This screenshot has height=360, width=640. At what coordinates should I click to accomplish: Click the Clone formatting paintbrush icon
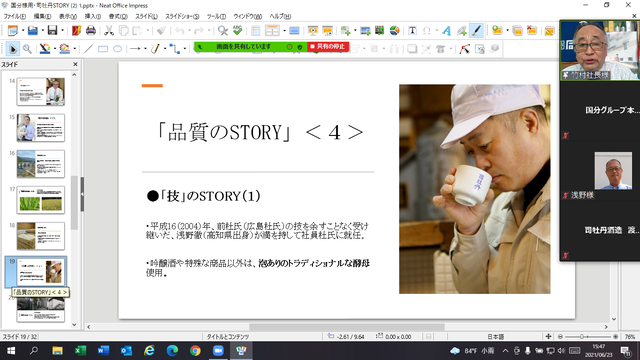click(162, 31)
